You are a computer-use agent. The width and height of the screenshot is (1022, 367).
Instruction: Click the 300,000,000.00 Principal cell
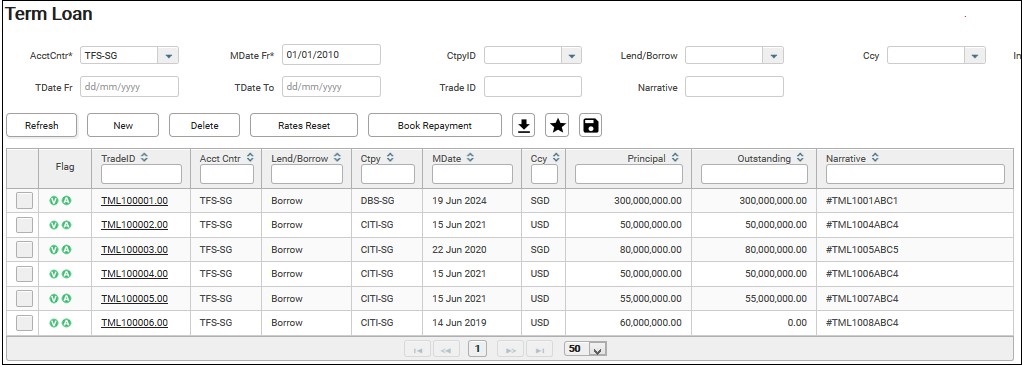[648, 201]
